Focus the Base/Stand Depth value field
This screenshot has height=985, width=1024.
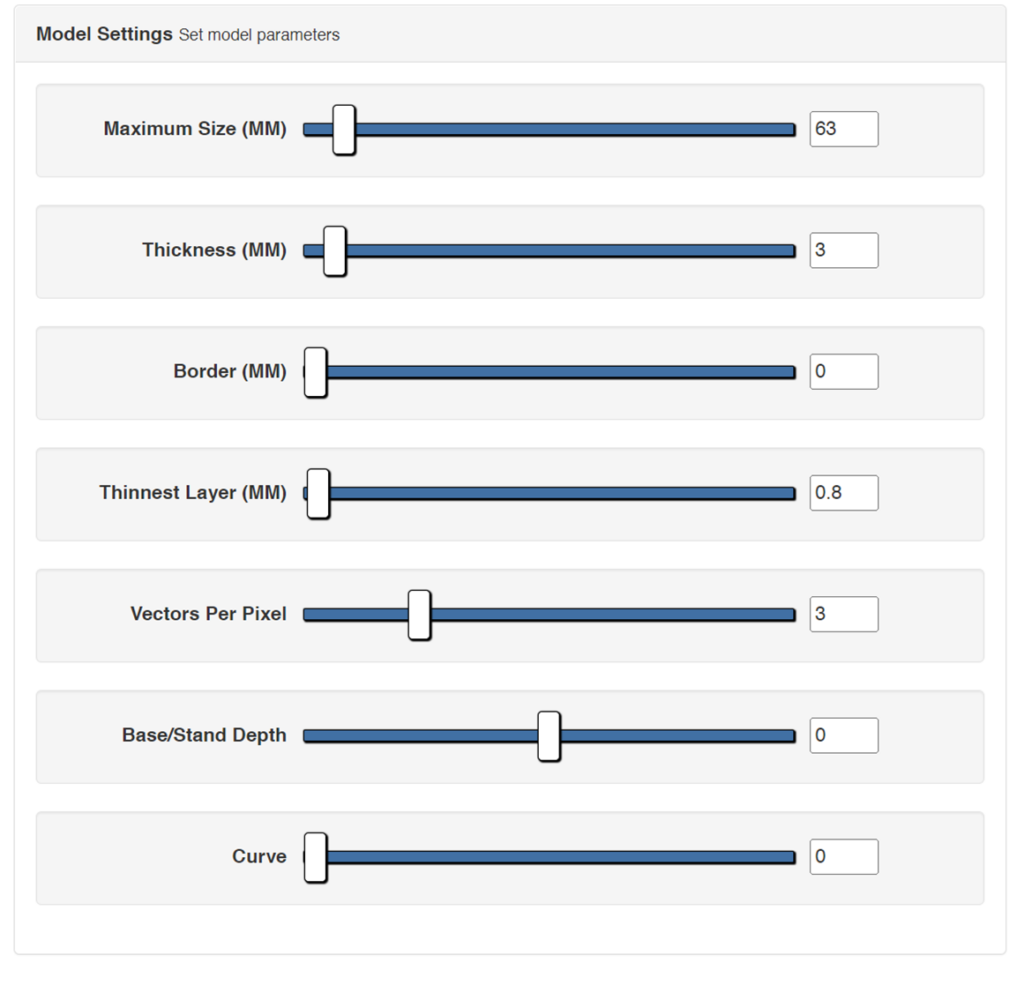844,735
